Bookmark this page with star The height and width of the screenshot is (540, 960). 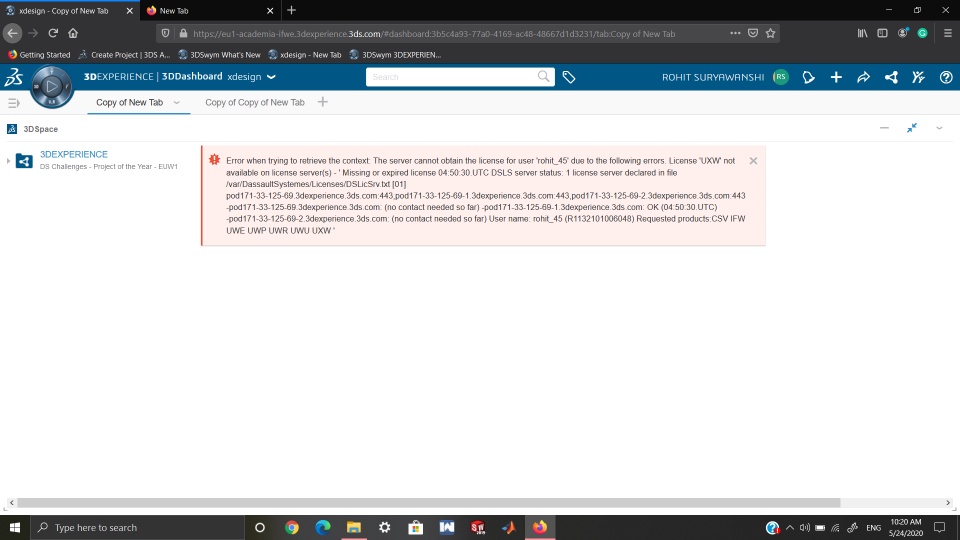(x=770, y=33)
